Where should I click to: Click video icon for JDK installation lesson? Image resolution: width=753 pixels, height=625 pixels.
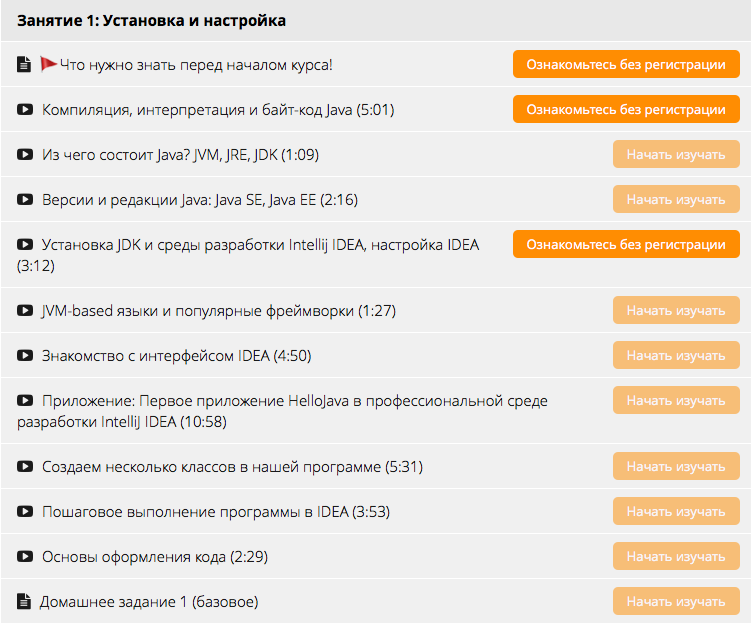pyautogui.click(x=25, y=245)
